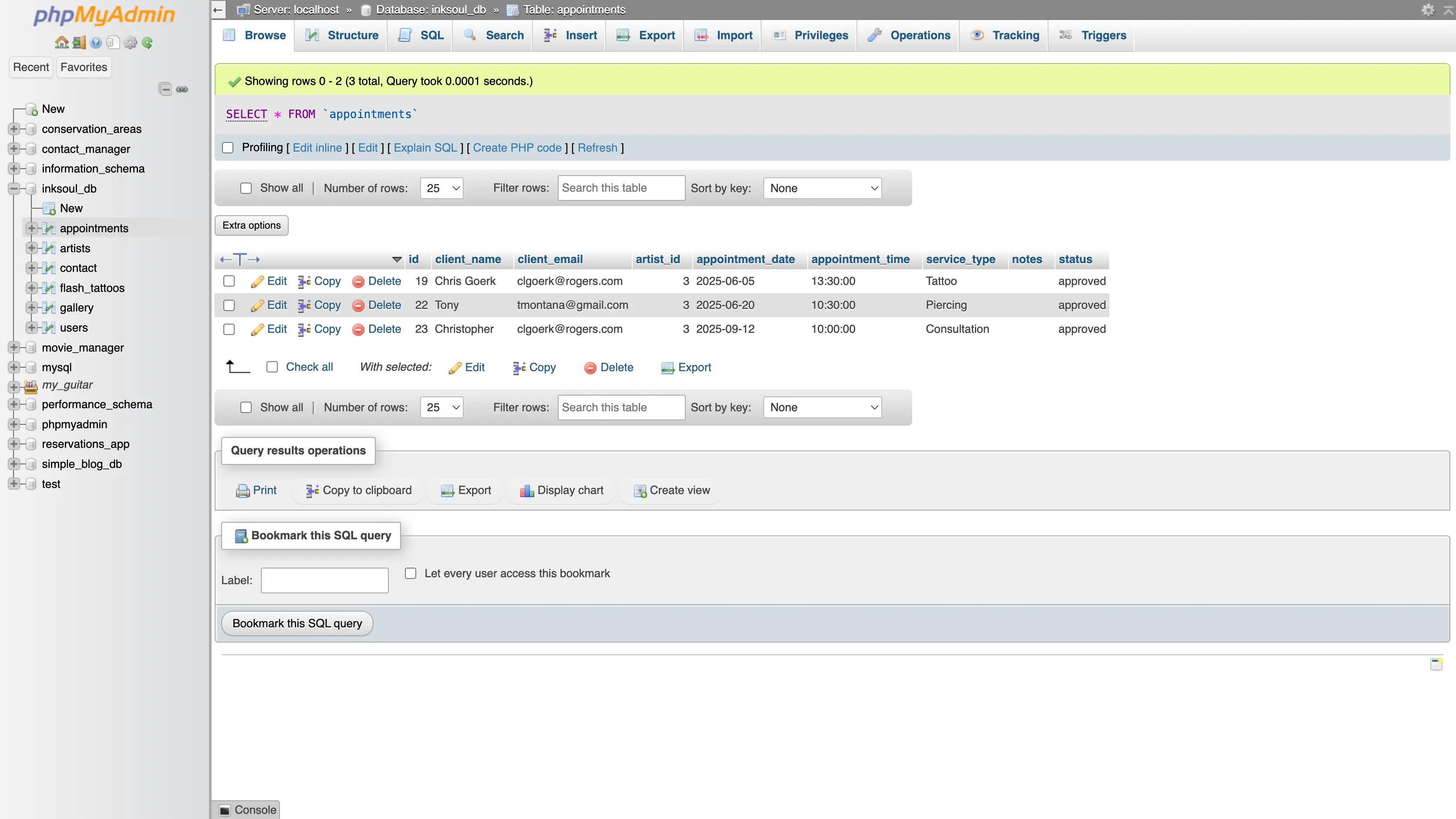Click small yellow note icon at bottom right

pos(1436,664)
